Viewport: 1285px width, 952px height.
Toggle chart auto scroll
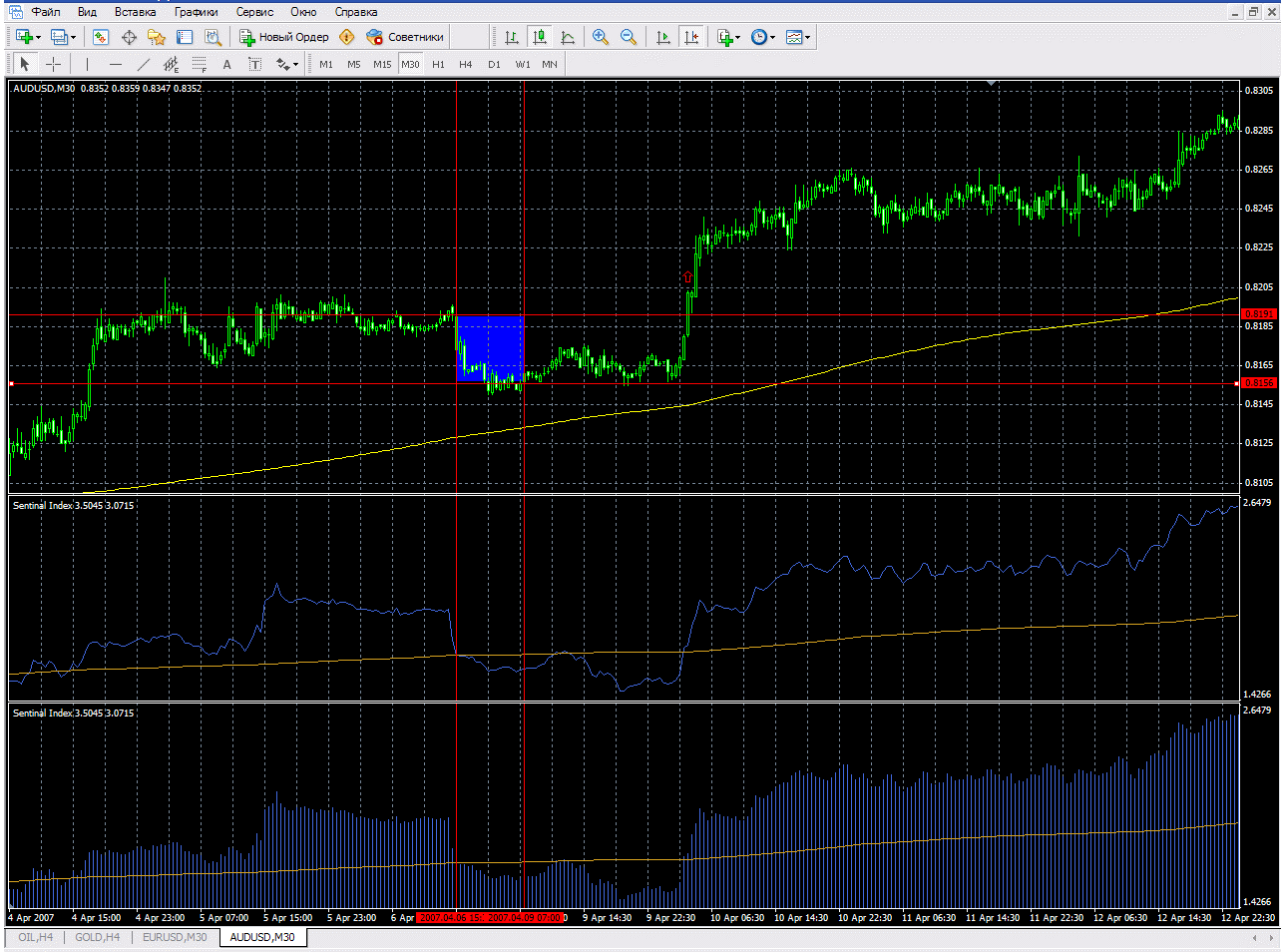click(663, 37)
